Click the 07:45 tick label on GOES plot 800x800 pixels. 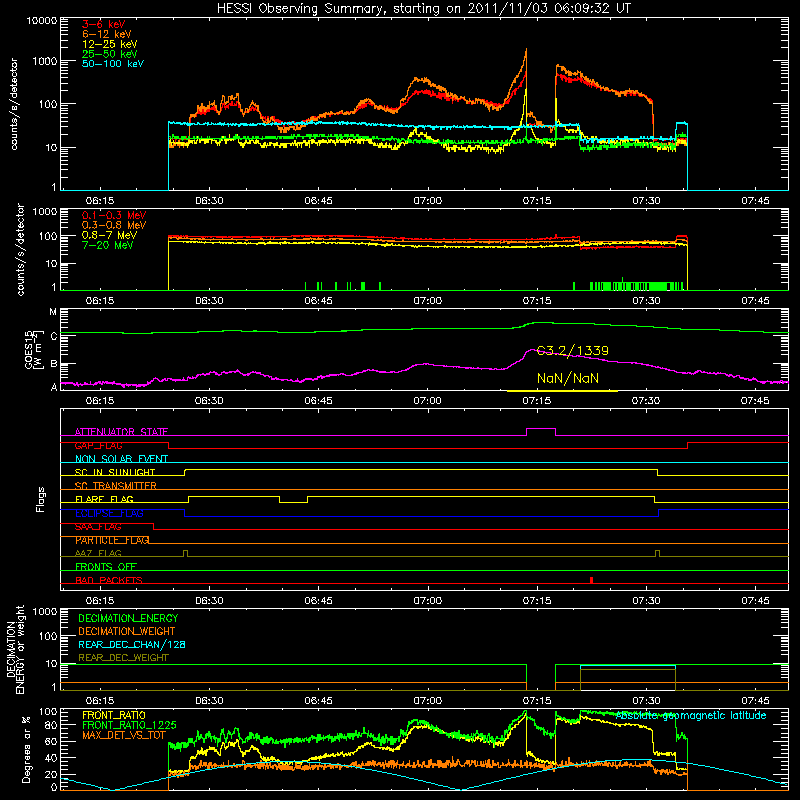pyautogui.click(x=755, y=401)
